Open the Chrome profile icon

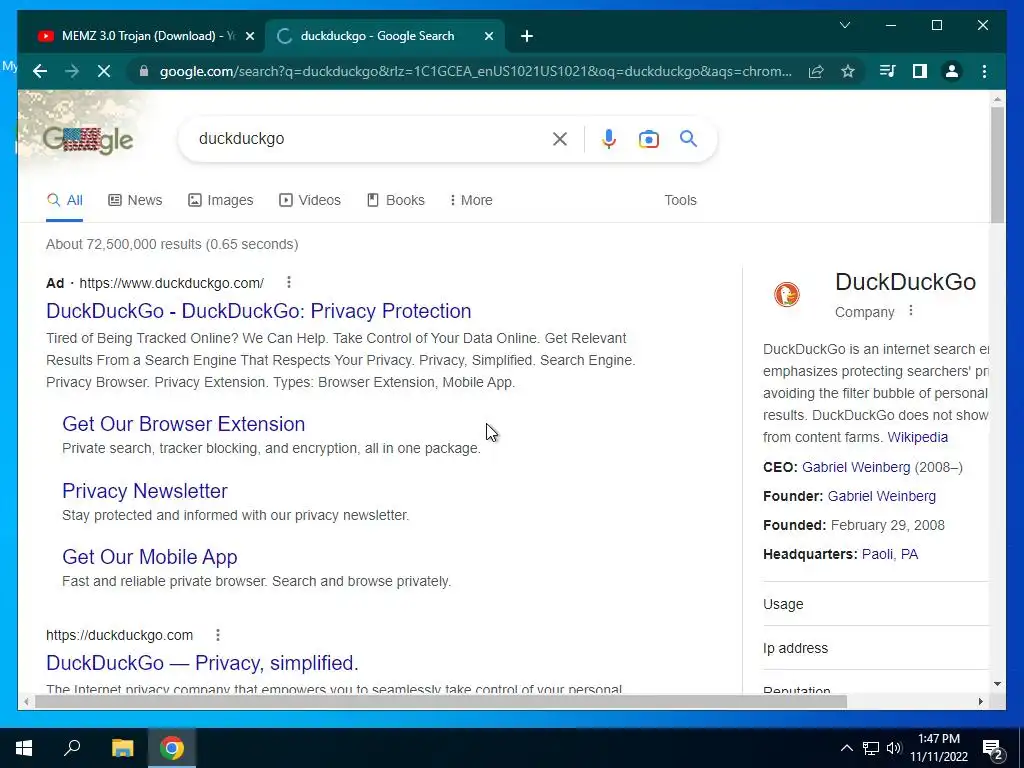coord(952,71)
